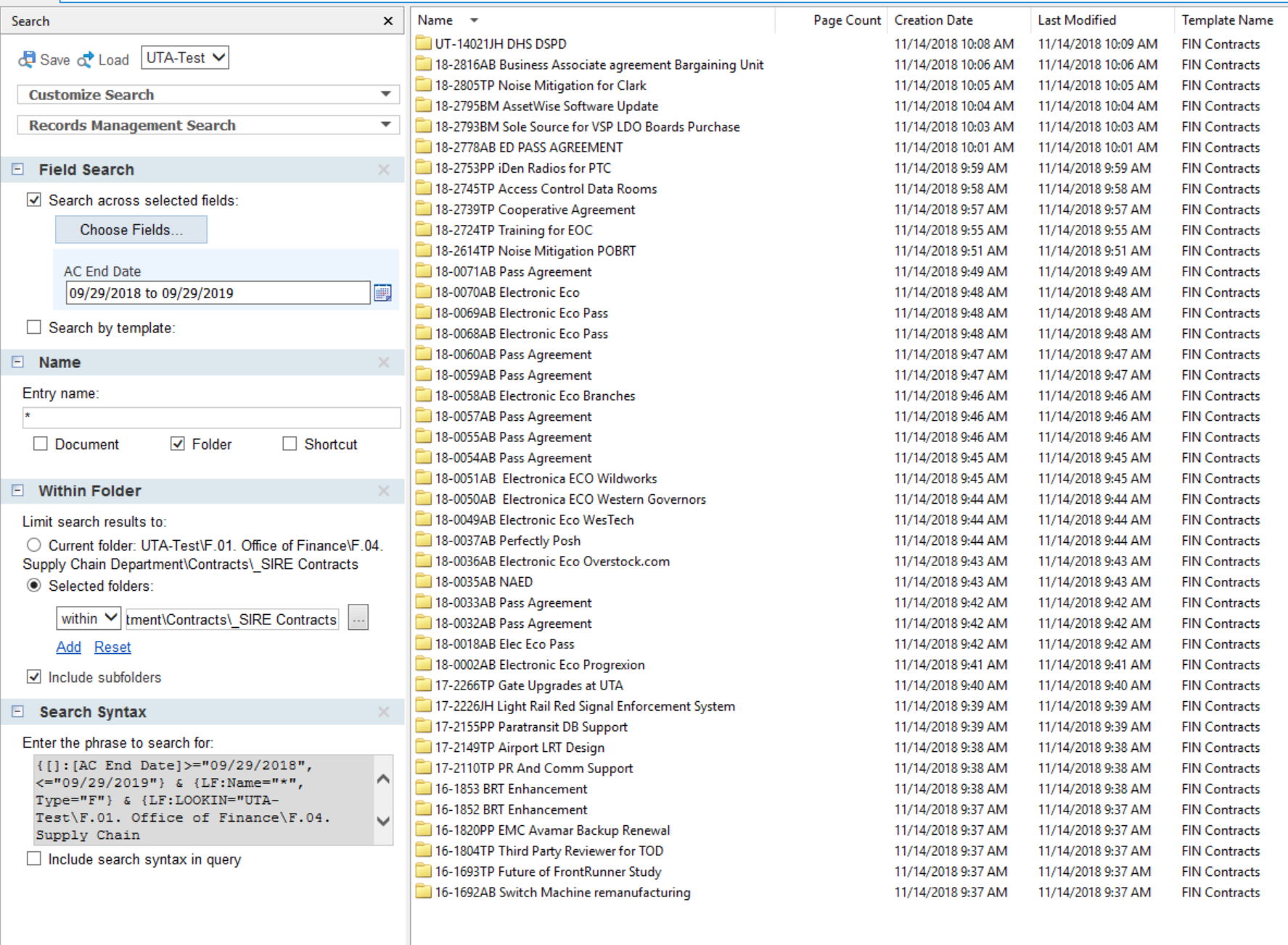Remove the Field Search section
This screenshot has width=1288, height=945.
coord(384,169)
